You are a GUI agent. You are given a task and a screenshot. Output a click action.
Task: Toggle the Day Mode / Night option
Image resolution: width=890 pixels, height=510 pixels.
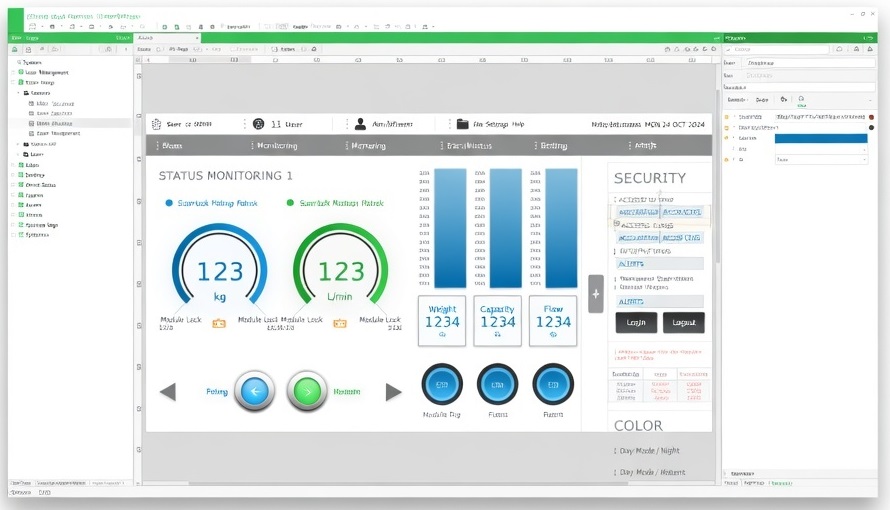(x=650, y=451)
